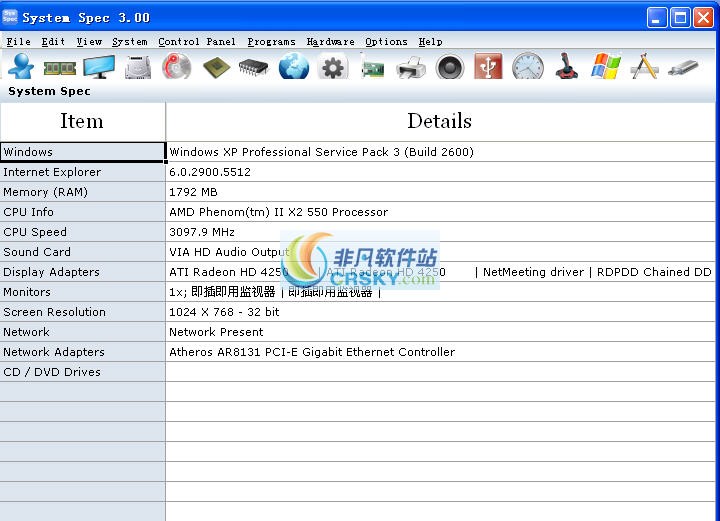Open the System menu
Image resolution: width=720 pixels, height=521 pixels.
point(129,42)
